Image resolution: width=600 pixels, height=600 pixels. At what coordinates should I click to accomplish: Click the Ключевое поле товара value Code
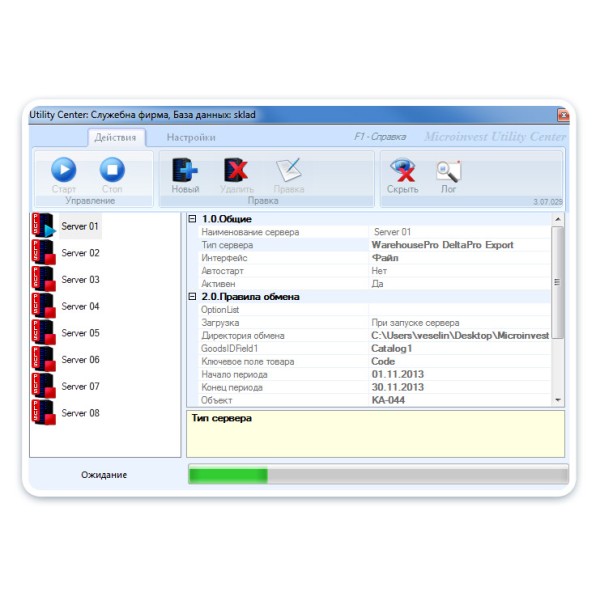click(x=383, y=362)
